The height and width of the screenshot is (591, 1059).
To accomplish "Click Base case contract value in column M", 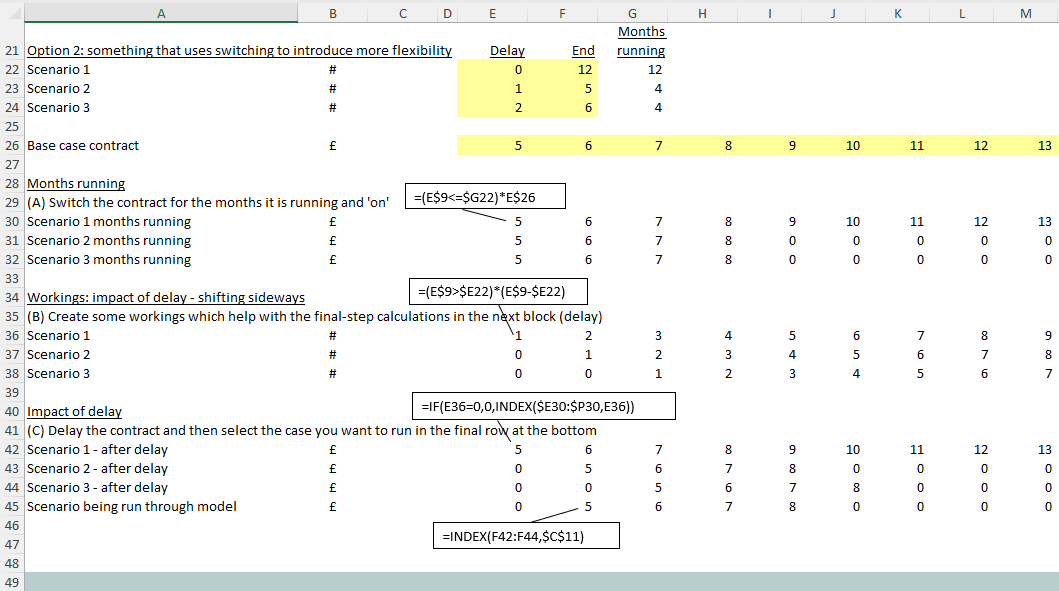I will [x=1025, y=146].
